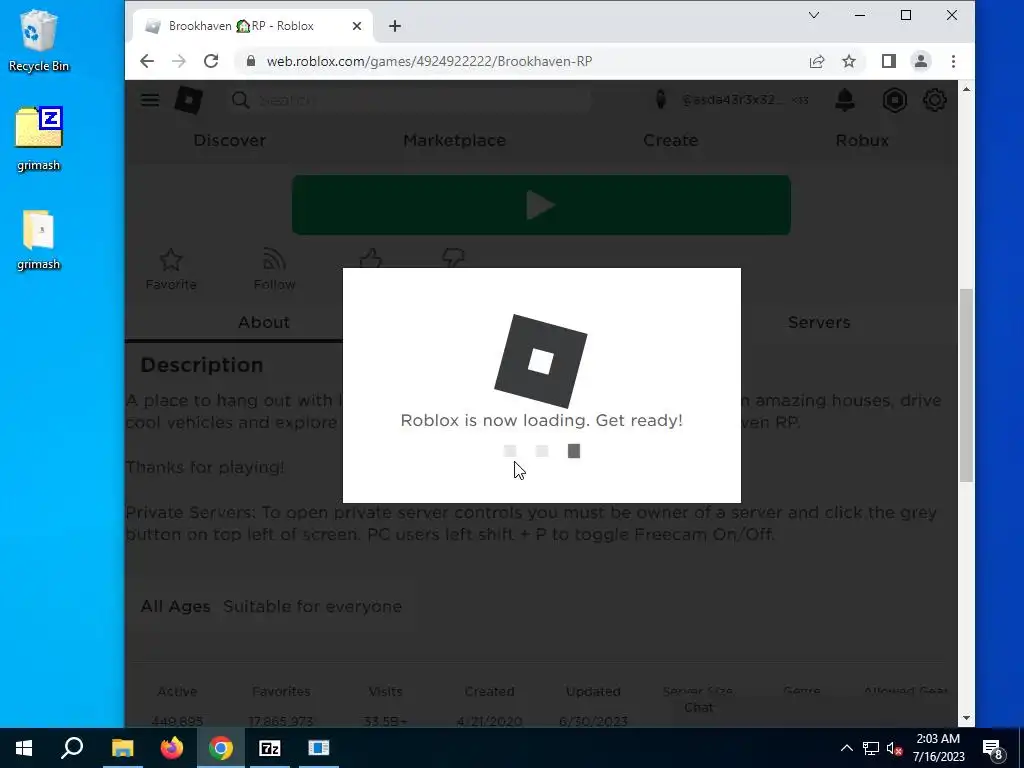Open the Windows Start menu
The width and height of the screenshot is (1024, 768).
point(24,748)
